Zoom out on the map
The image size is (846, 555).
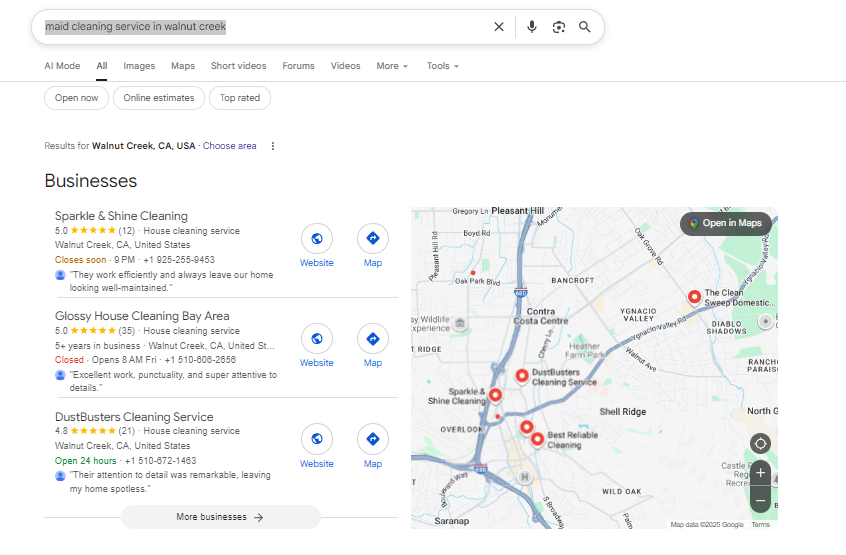(760, 500)
